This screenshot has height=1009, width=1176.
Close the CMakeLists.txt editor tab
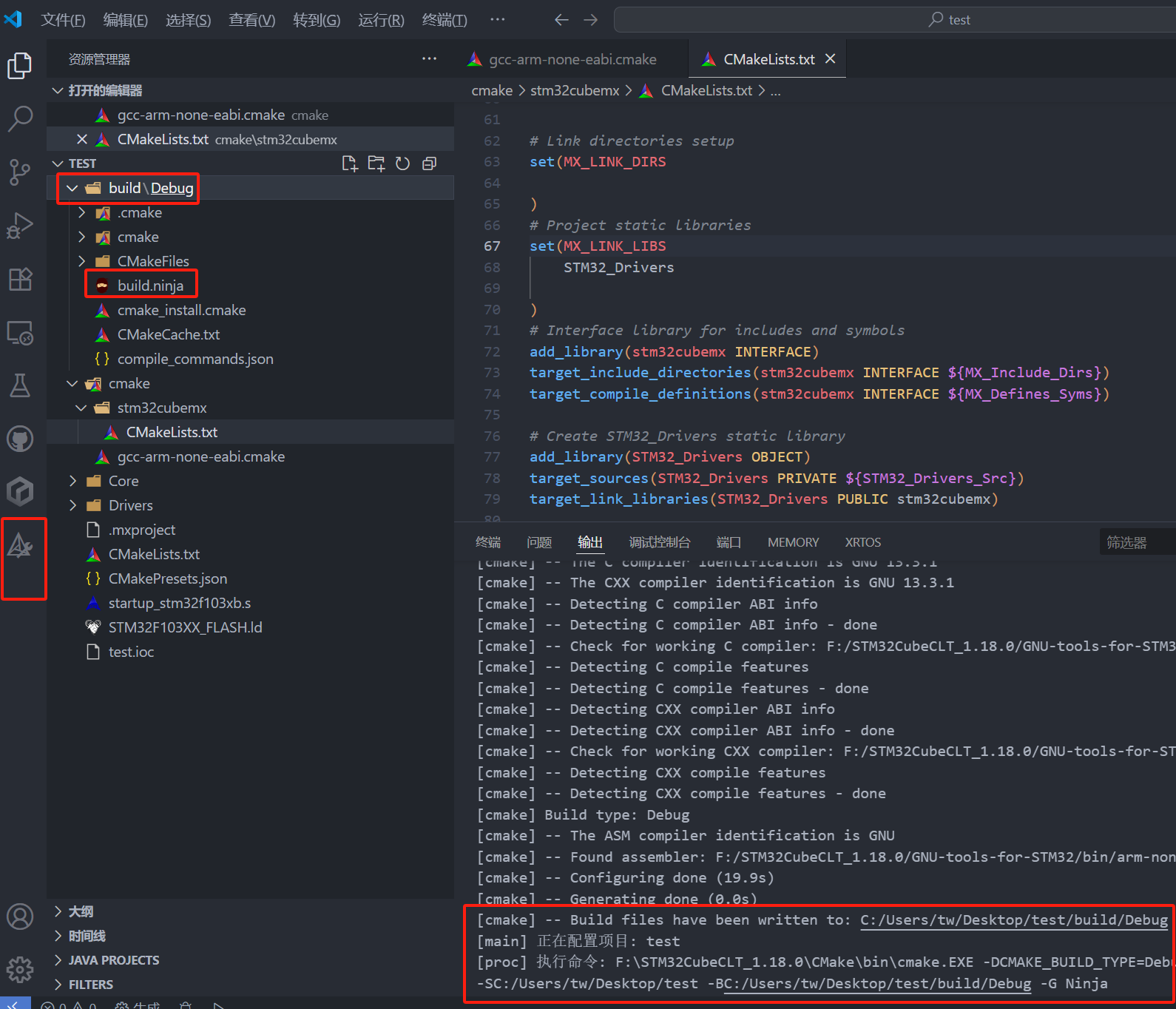pos(831,58)
